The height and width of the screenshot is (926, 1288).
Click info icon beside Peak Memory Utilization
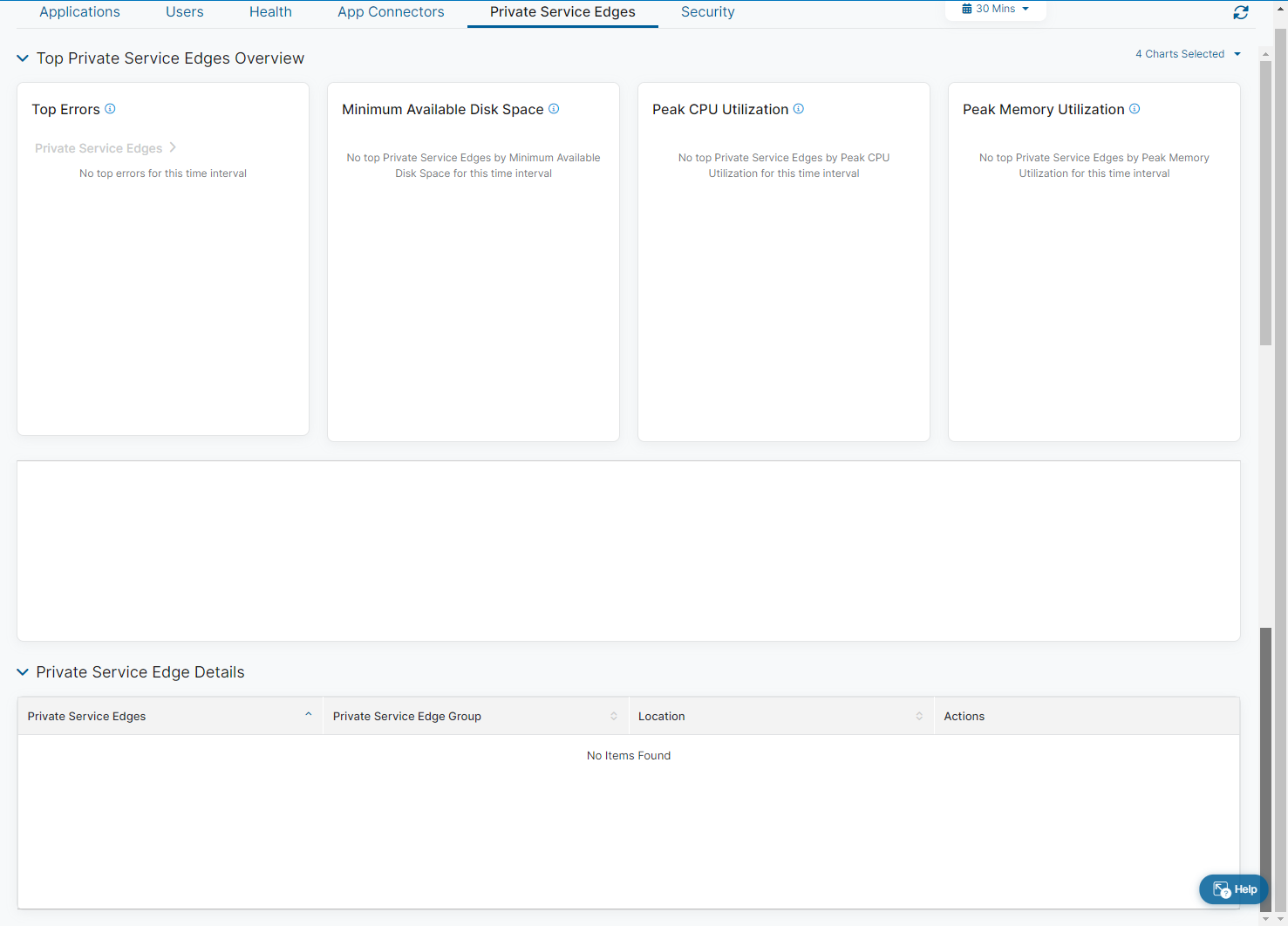1135,109
